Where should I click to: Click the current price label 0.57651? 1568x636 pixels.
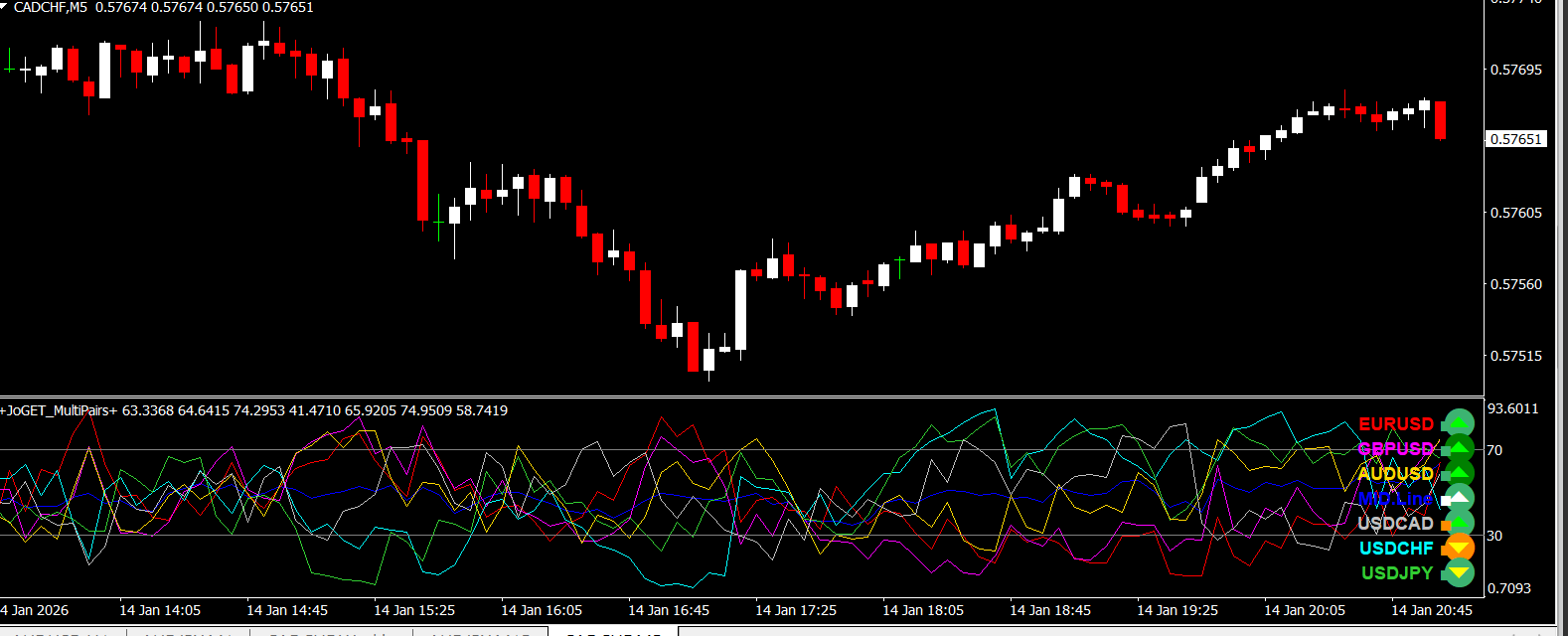pos(1515,139)
